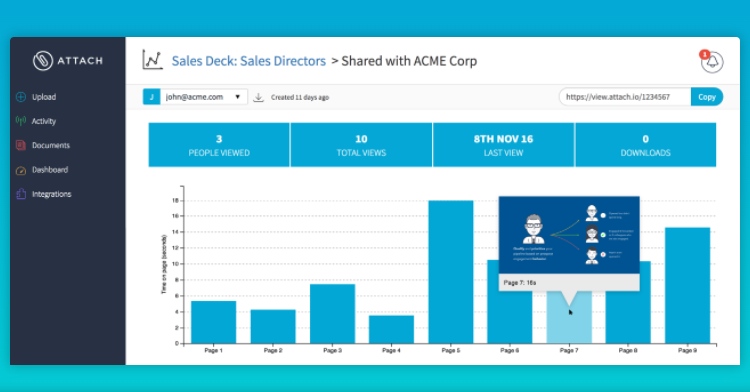Click the J user avatar square
The width and height of the screenshot is (750, 392).
(151, 97)
